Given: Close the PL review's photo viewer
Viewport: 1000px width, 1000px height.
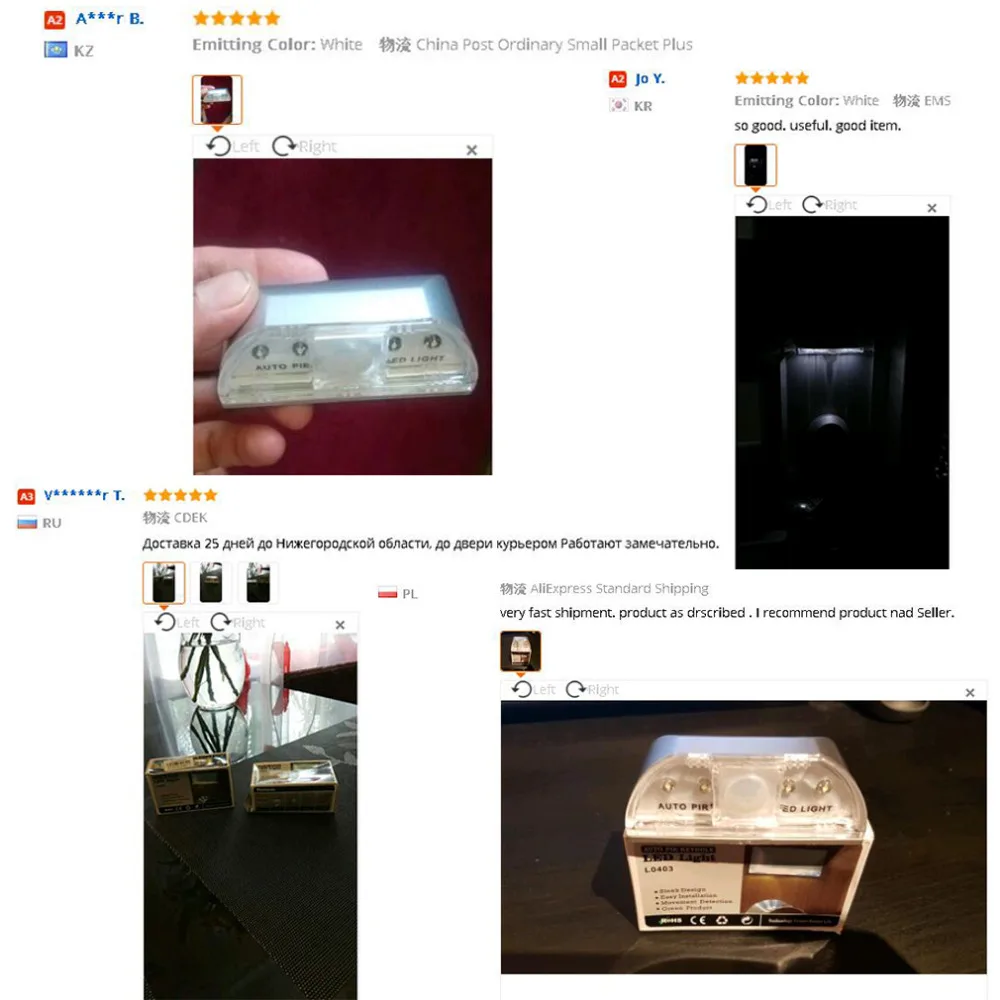Looking at the screenshot, I should (970, 693).
